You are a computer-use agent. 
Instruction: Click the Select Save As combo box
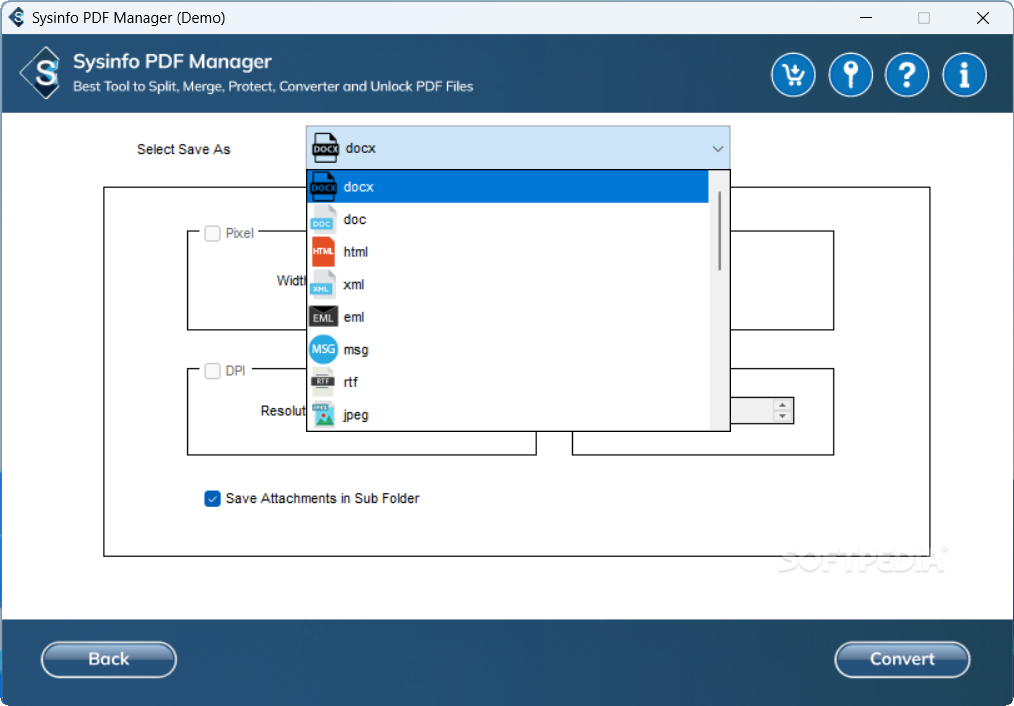pyautogui.click(x=518, y=148)
